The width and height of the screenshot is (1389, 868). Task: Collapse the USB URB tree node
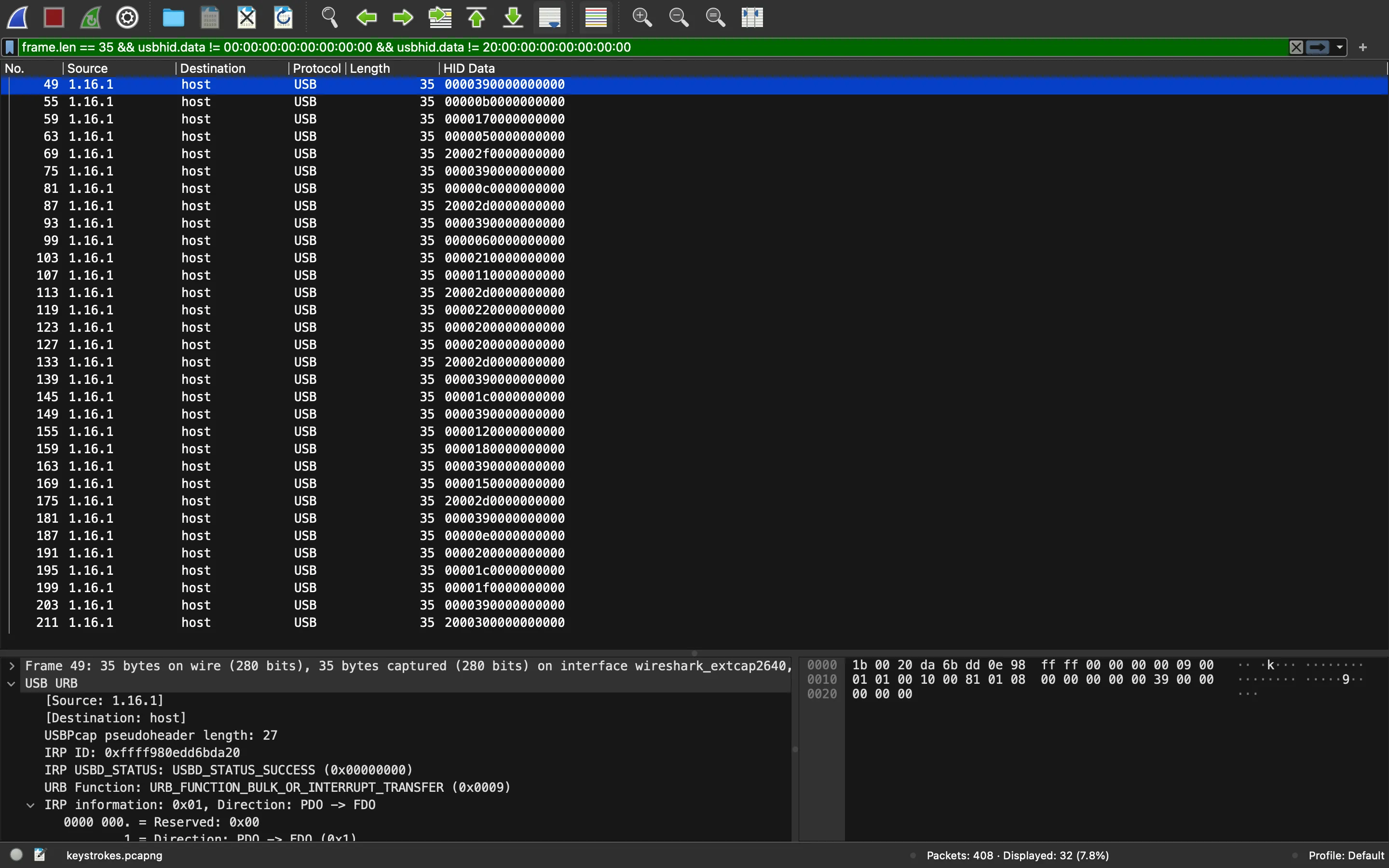pos(12,684)
